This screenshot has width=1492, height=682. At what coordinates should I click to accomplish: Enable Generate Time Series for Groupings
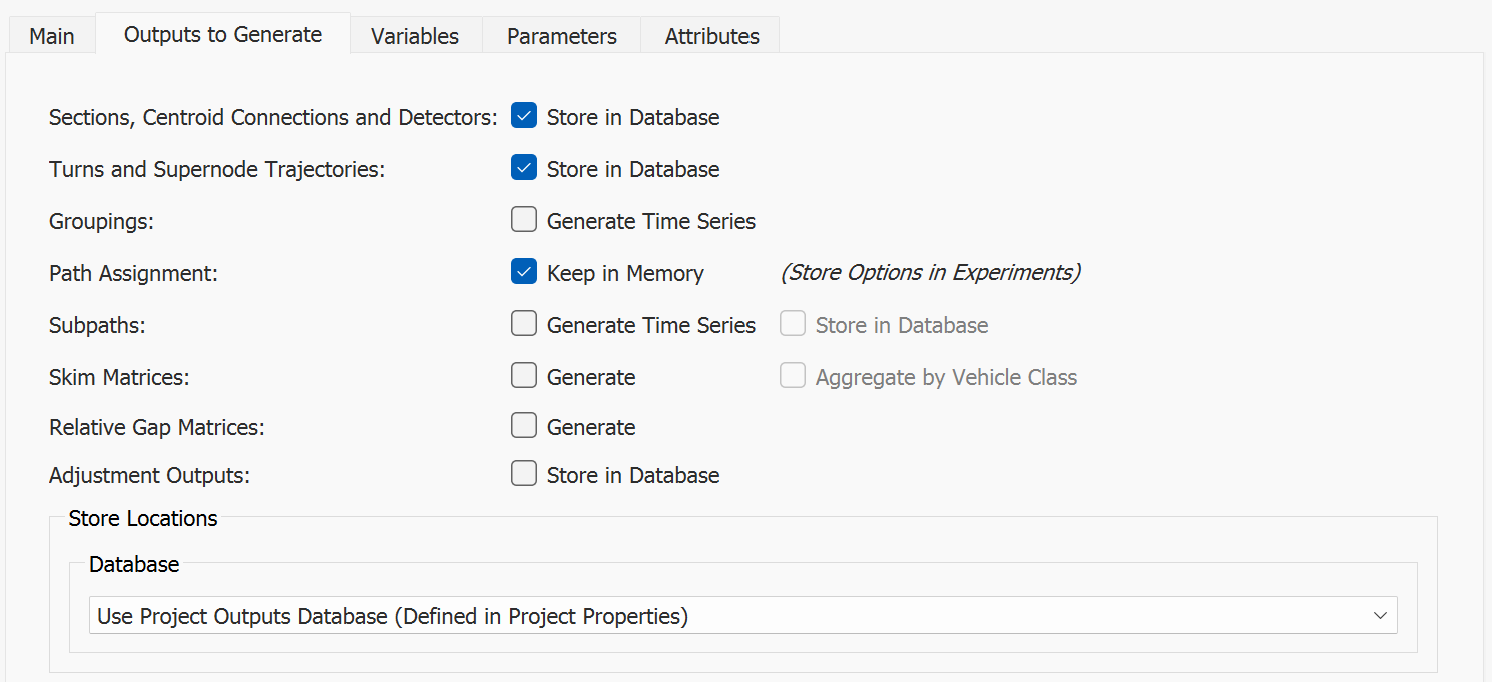click(524, 220)
